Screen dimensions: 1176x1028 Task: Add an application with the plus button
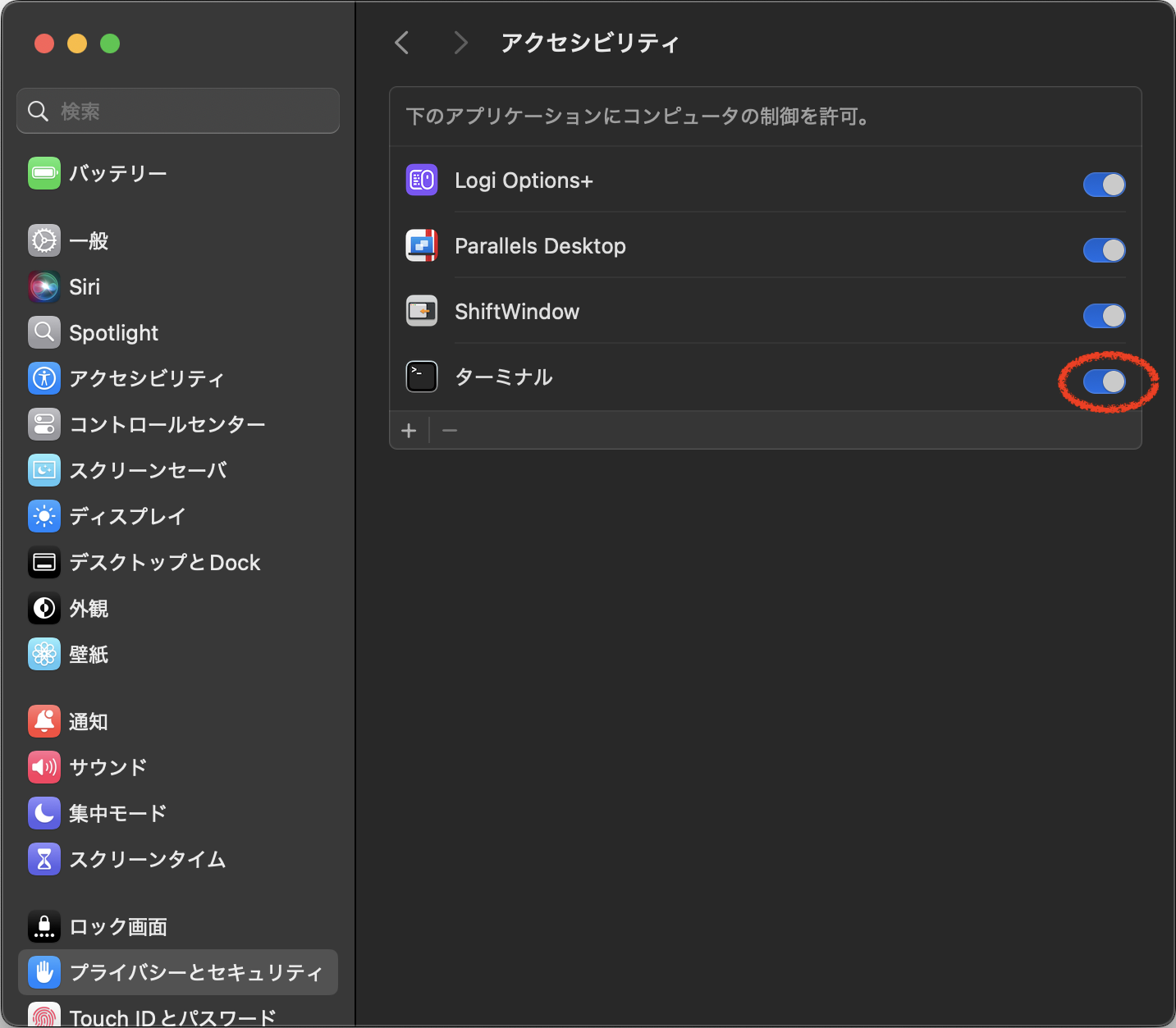409,431
